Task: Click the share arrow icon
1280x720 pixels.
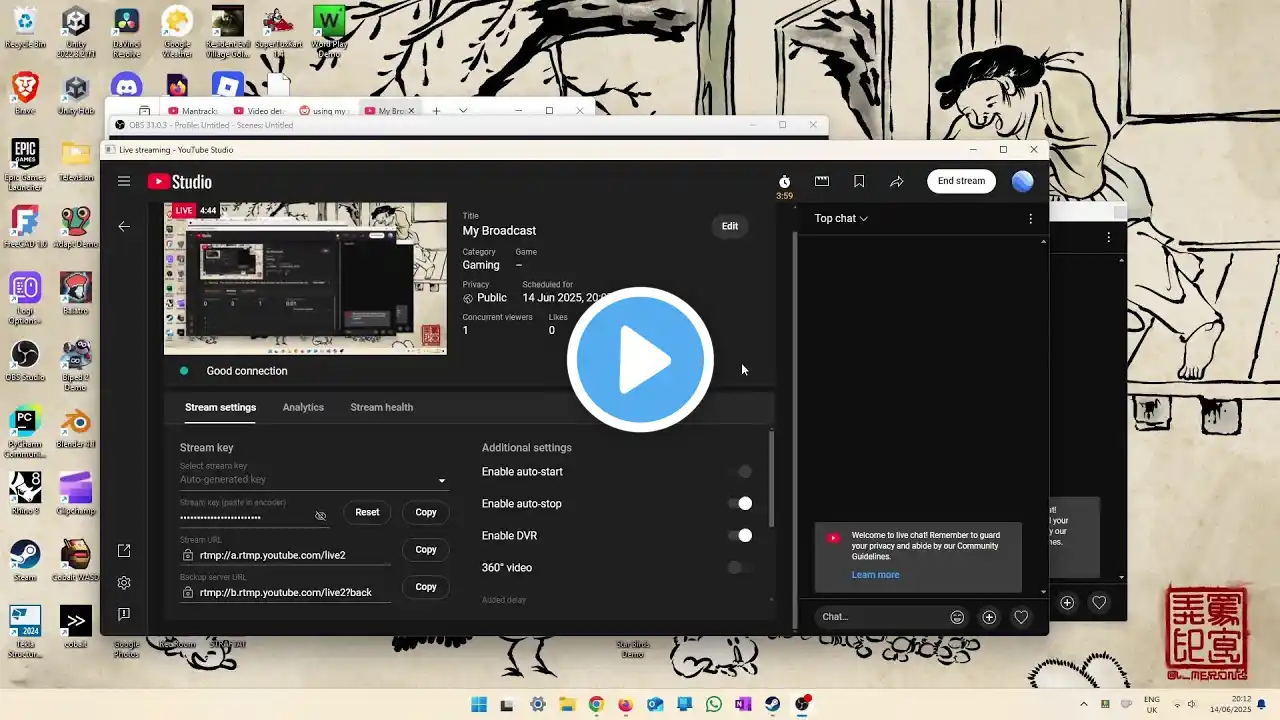Action: (897, 181)
